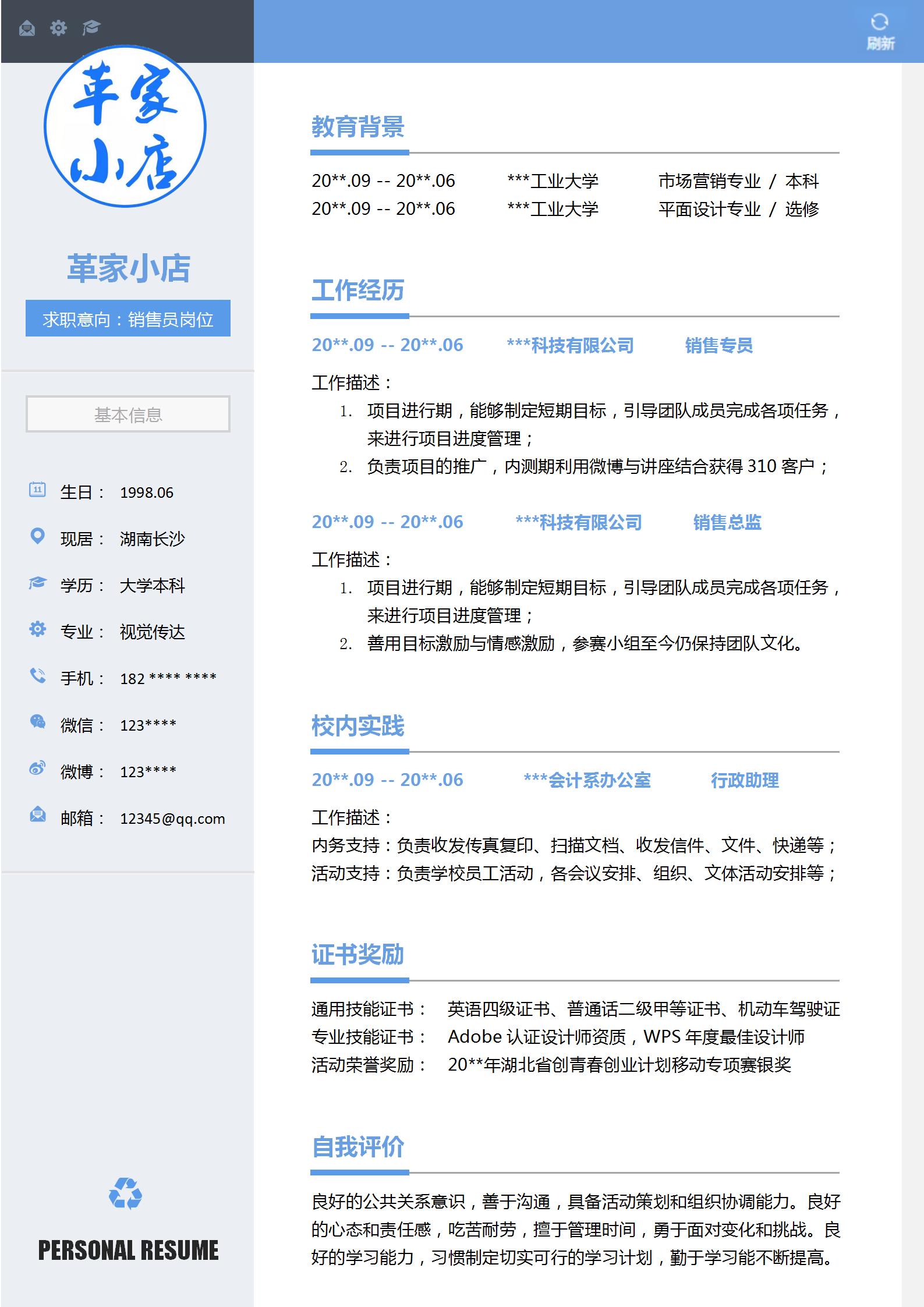Click the 专业技能证书： label
This screenshot has height=1307, width=924.
[370, 1037]
